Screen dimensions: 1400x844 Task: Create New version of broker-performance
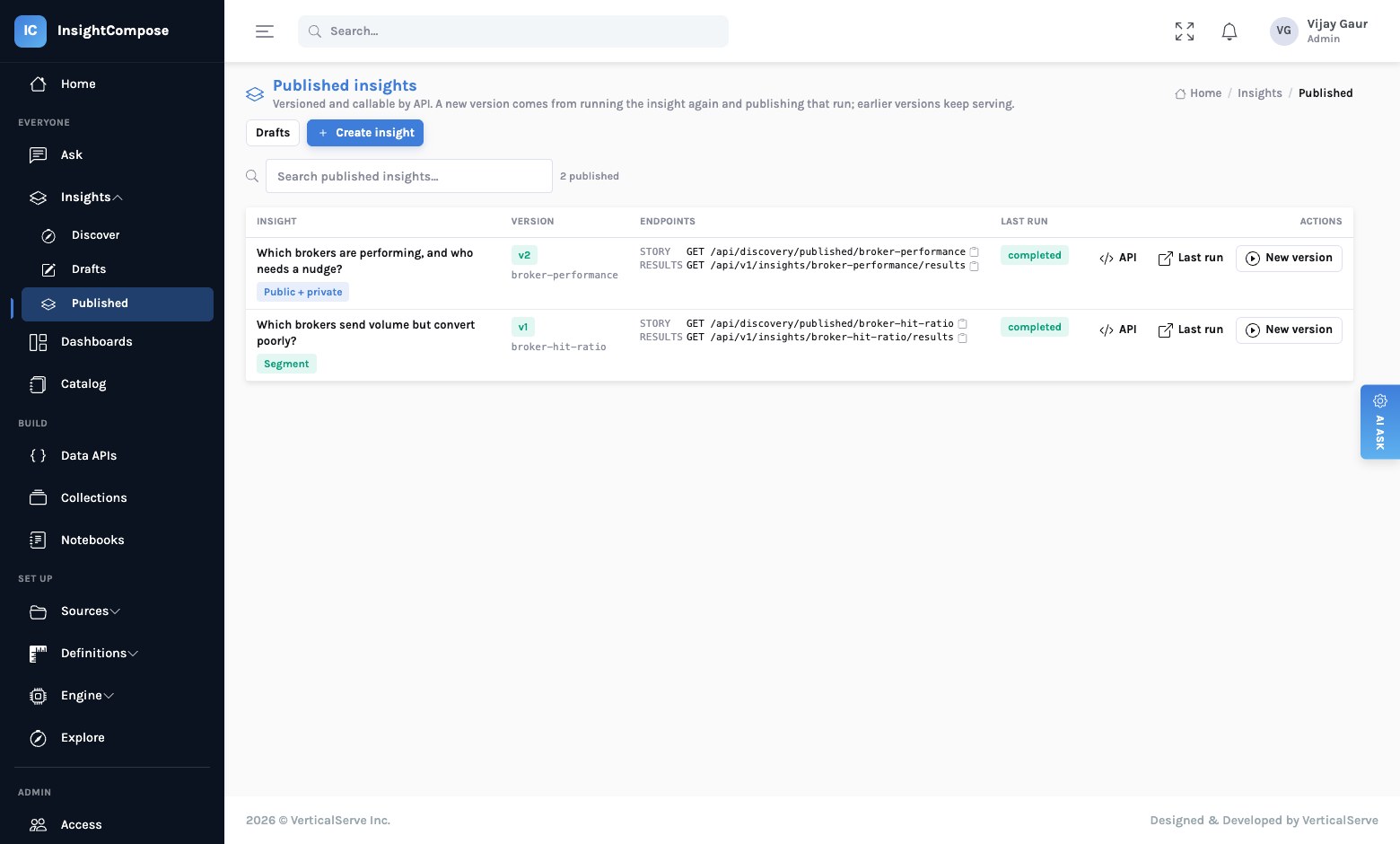[x=1289, y=258]
